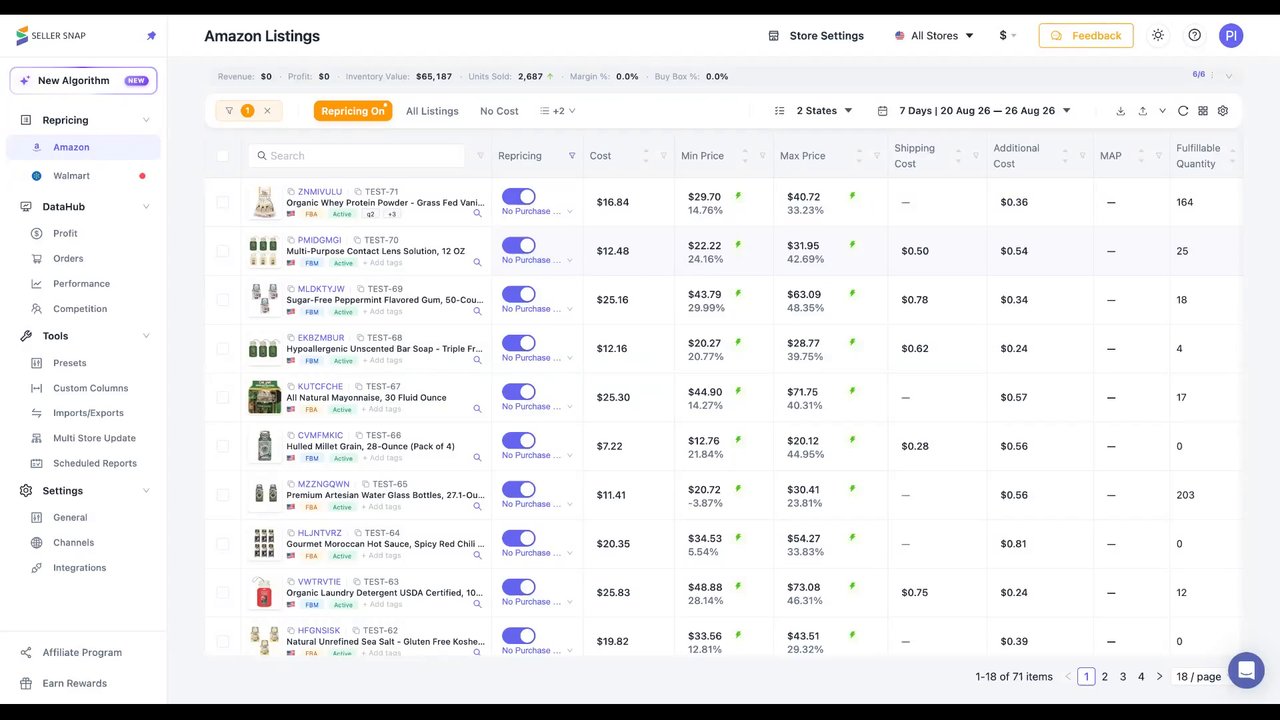Click the Cost column filter funnel
Image resolution: width=1280 pixels, height=720 pixels.
pyautogui.click(x=663, y=156)
